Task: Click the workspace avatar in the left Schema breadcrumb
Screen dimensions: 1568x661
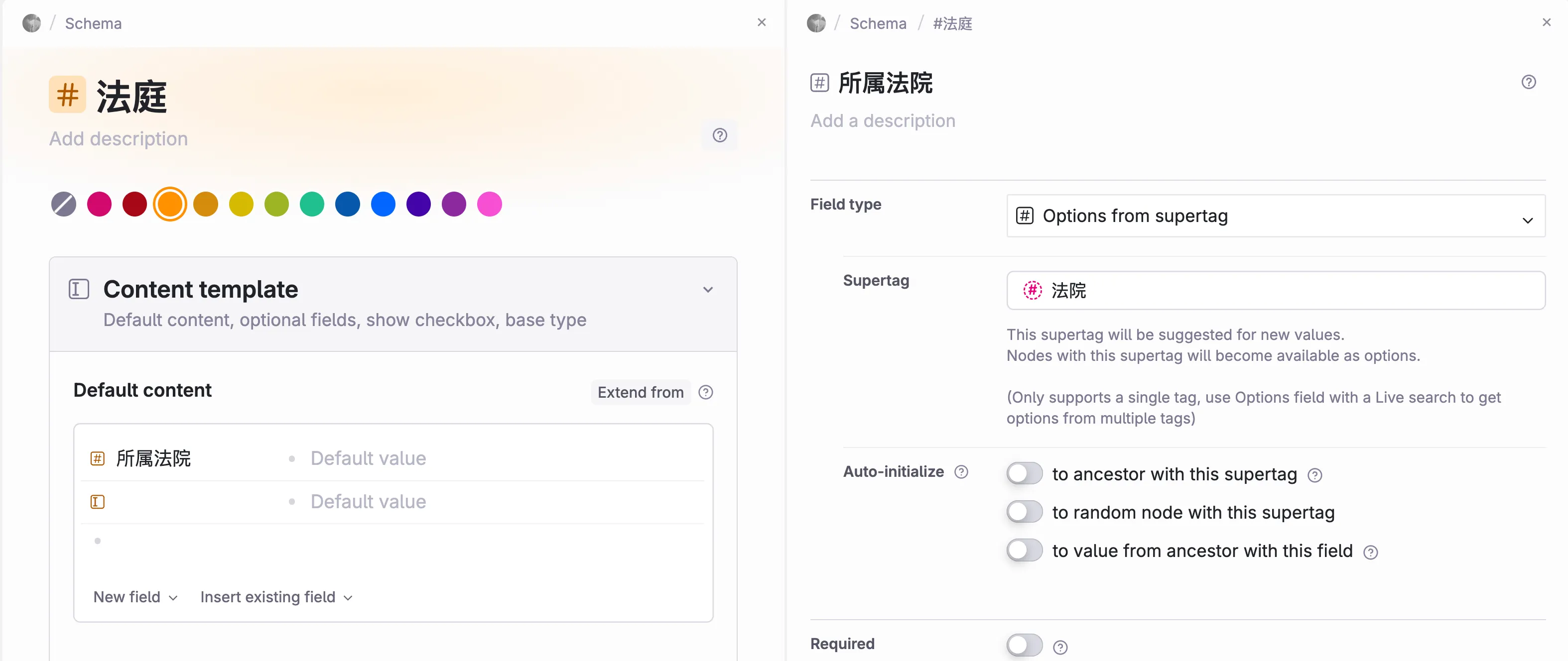Action: tap(32, 24)
